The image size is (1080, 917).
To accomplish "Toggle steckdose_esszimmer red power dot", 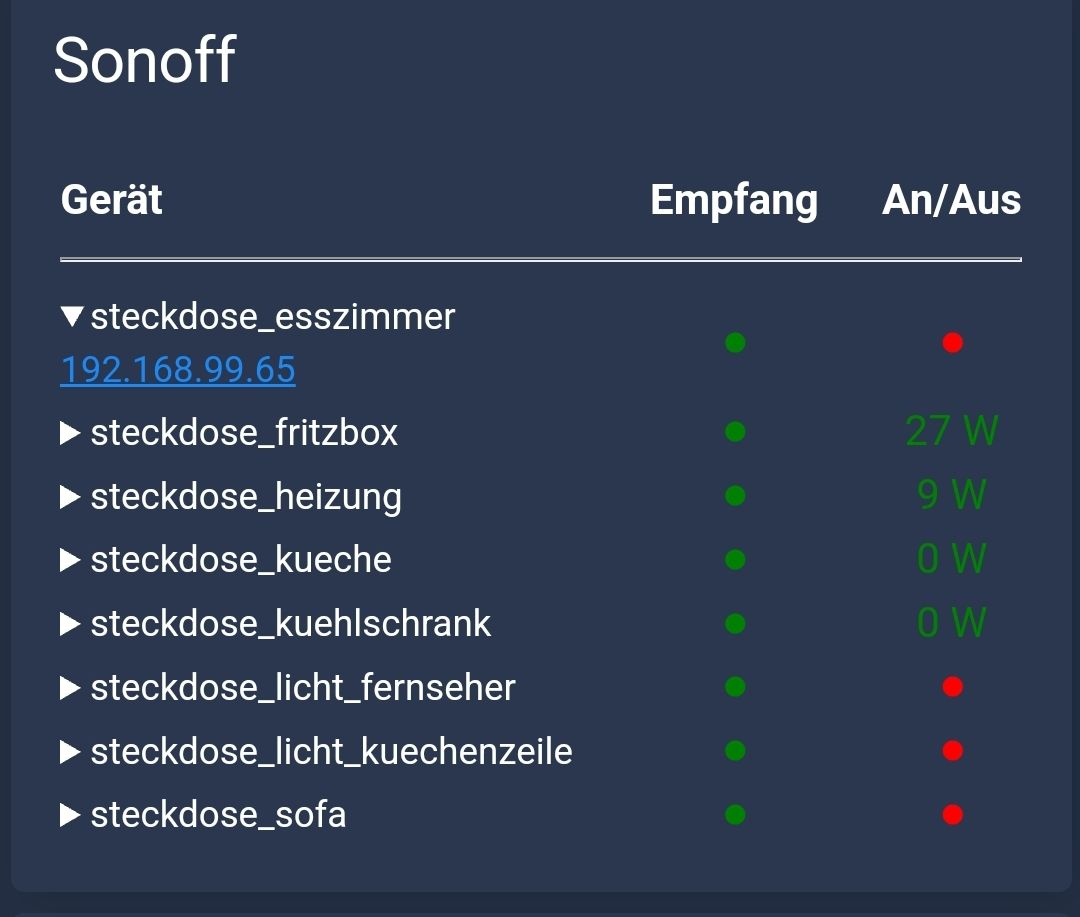I will (952, 343).
